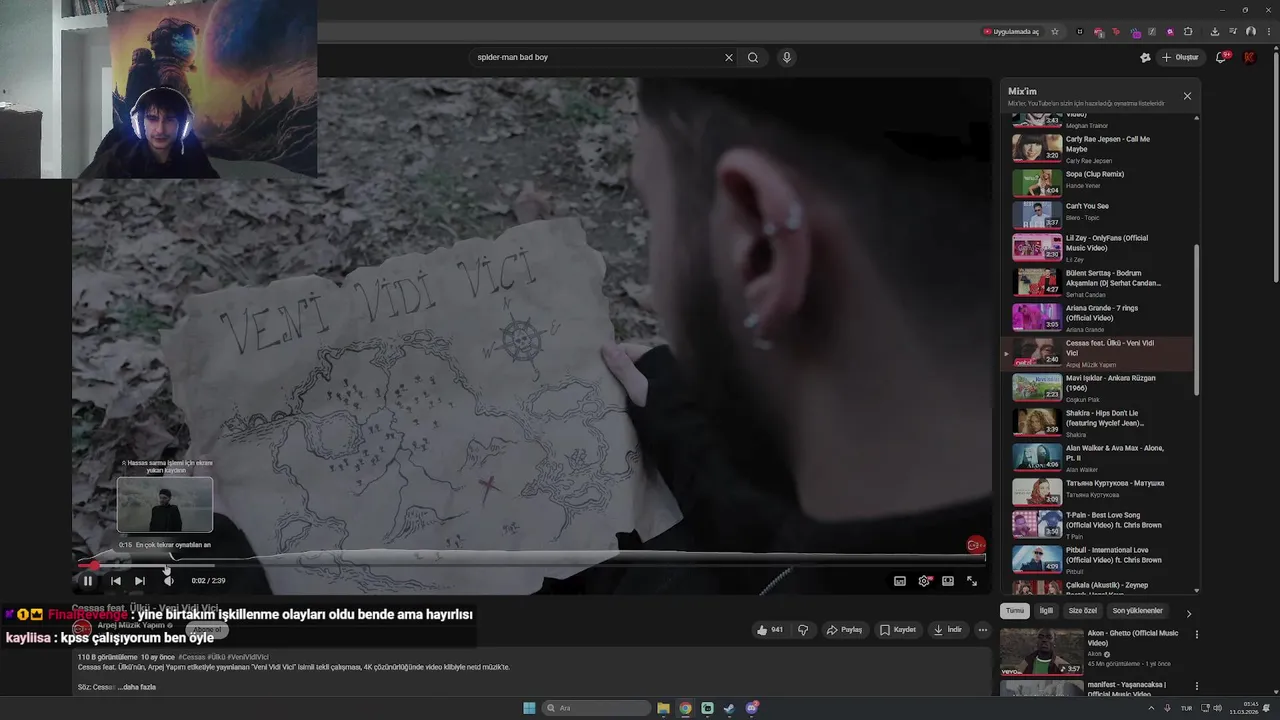Image resolution: width=1280 pixels, height=720 pixels.
Task: Click the Windows taskbar search box
Action: pos(596,708)
